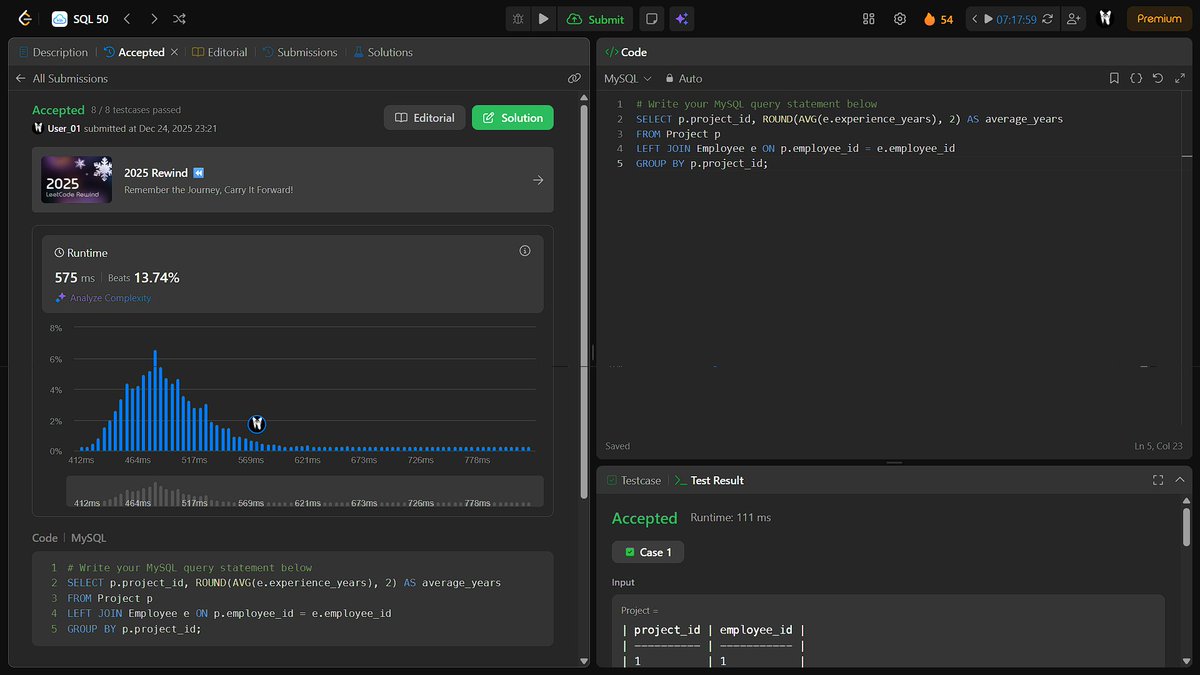Open the settings gear
The image size is (1200, 675).
pyautogui.click(x=900, y=19)
